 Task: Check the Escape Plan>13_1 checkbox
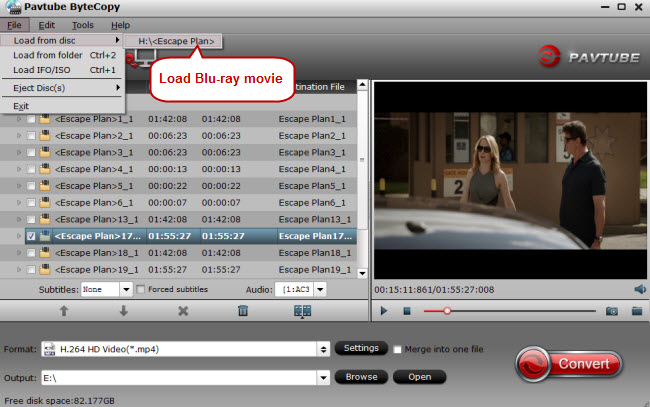(x=31, y=219)
